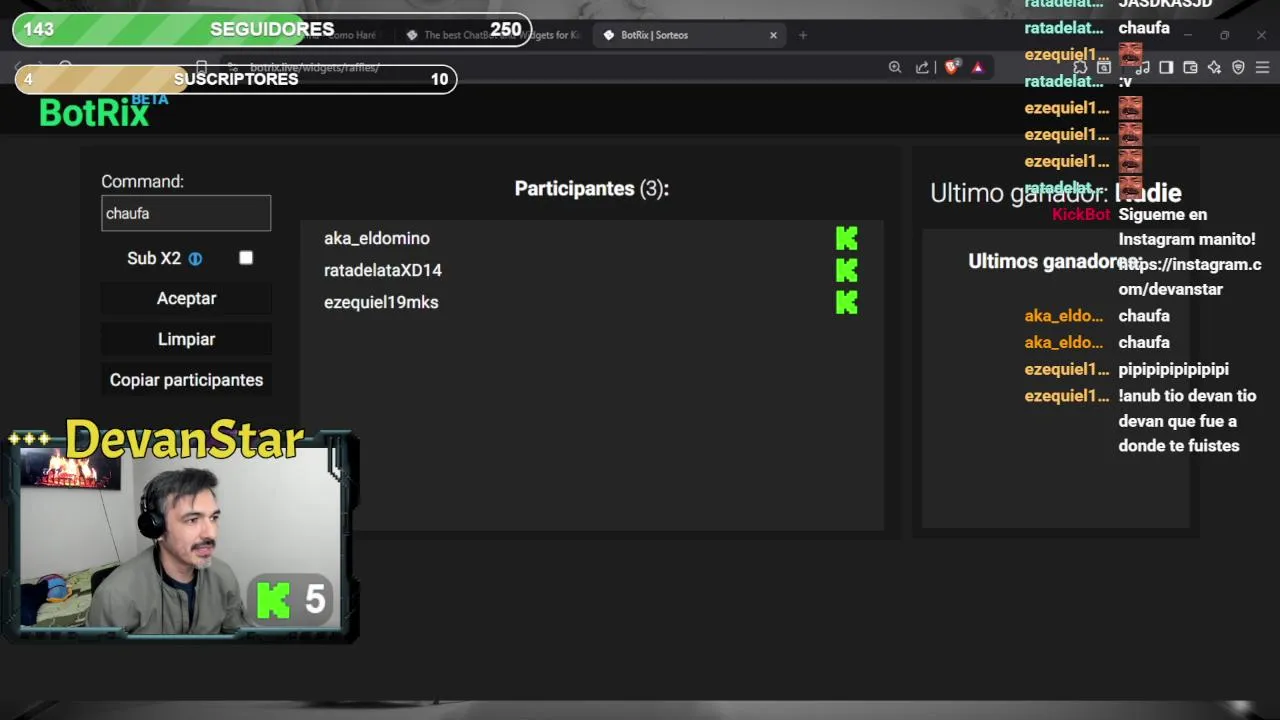1280x720 pixels.
Task: Click the Kick icon next to ratadelataXD14
Action: pyautogui.click(x=847, y=270)
